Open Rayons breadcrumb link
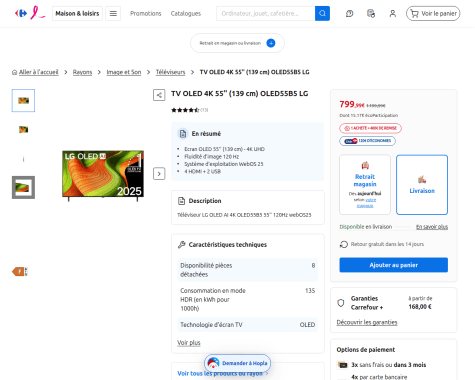The image size is (475, 380). 82,72
